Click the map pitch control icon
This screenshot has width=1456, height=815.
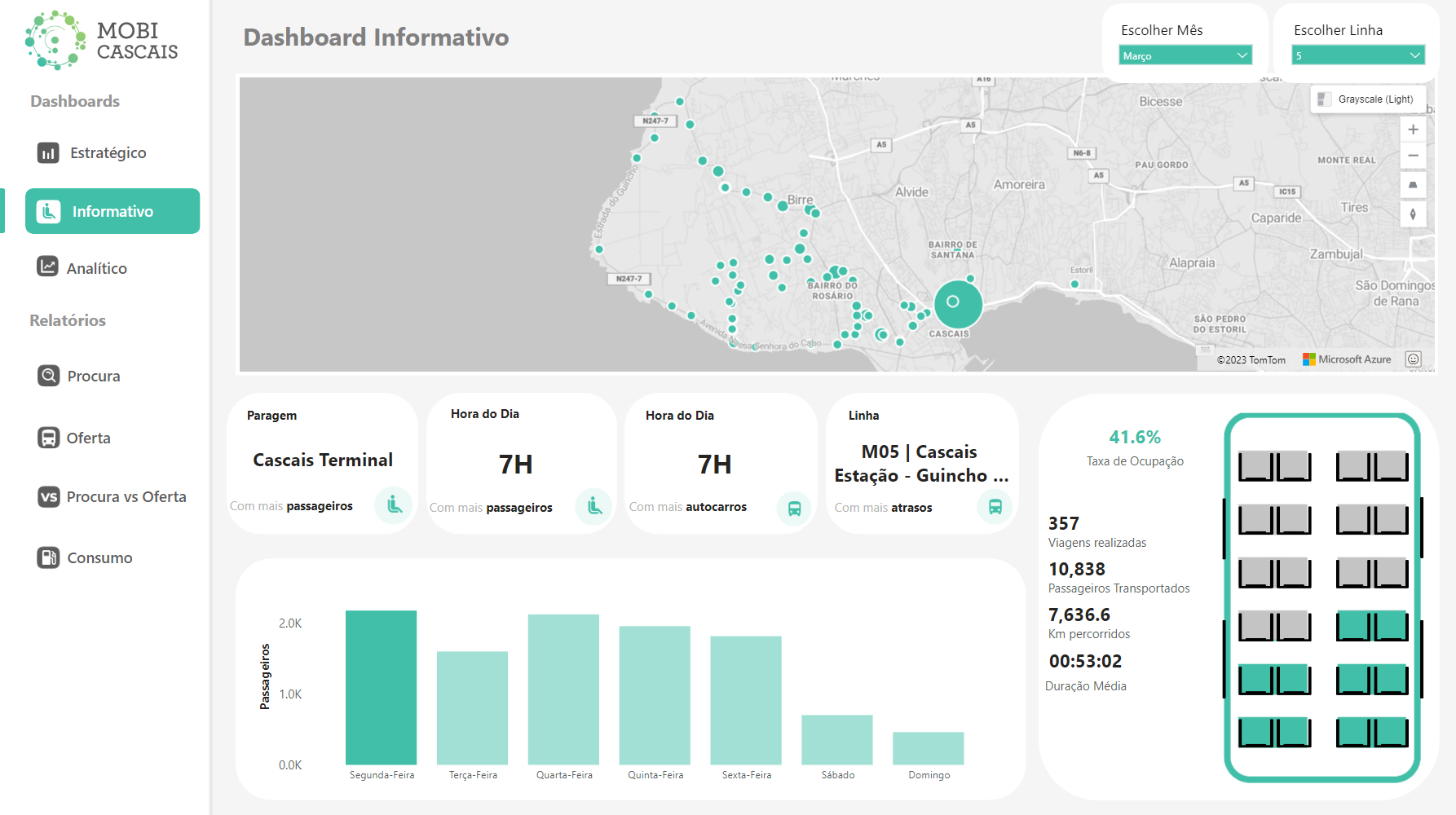tap(1413, 185)
